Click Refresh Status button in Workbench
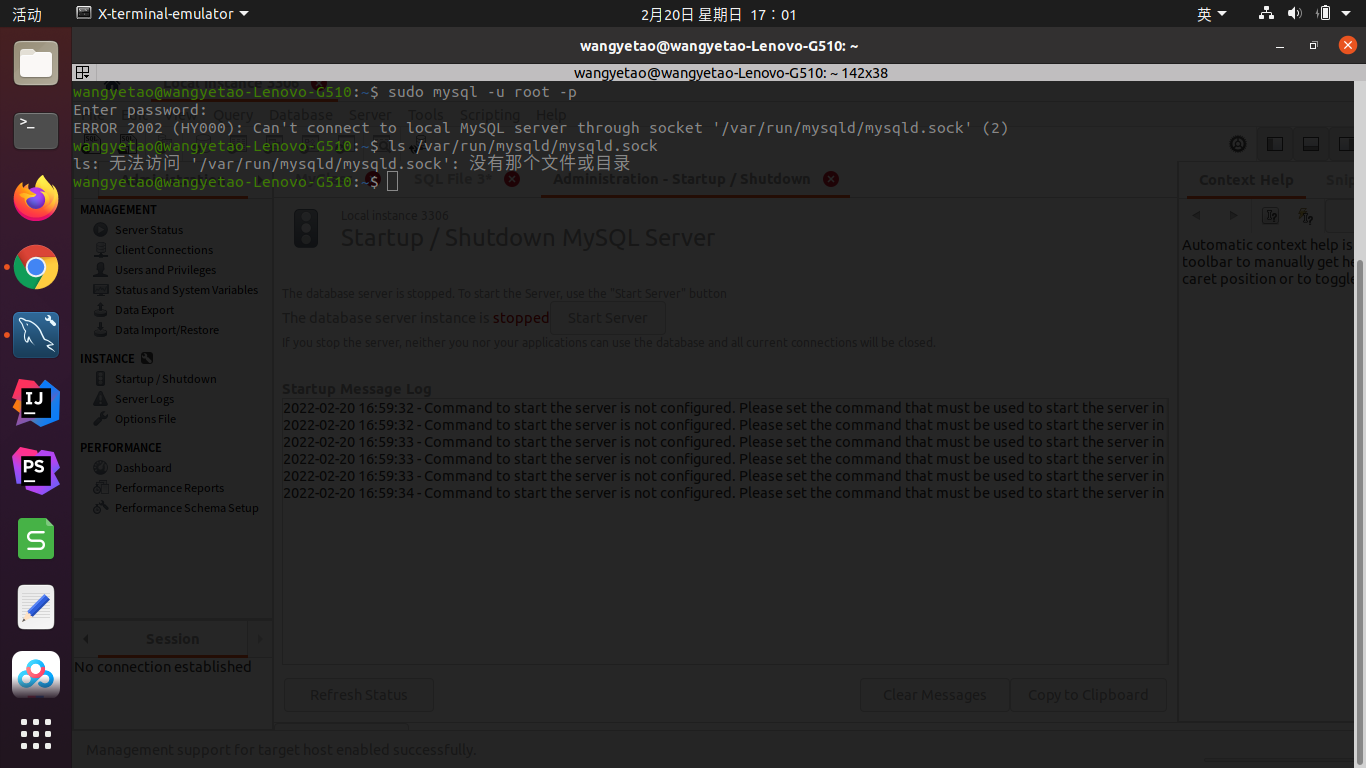The width and height of the screenshot is (1366, 768). (x=359, y=695)
